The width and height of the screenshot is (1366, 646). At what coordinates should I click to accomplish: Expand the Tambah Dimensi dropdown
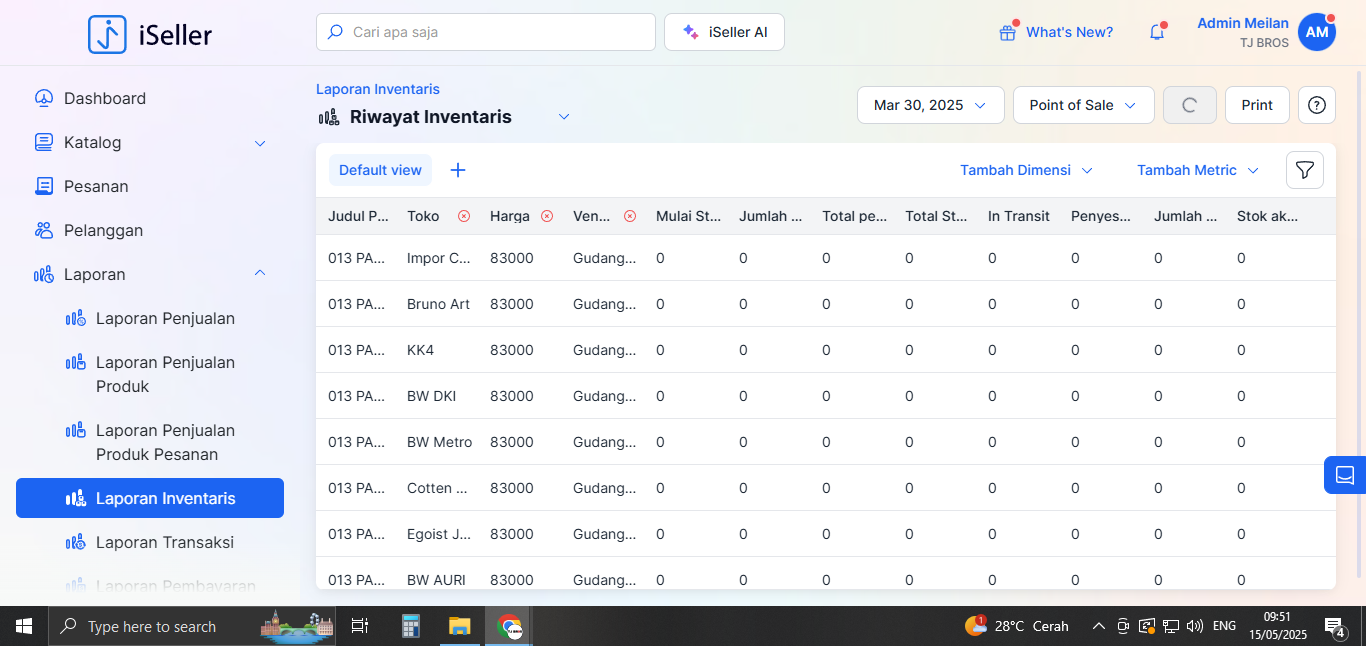click(x=1026, y=170)
